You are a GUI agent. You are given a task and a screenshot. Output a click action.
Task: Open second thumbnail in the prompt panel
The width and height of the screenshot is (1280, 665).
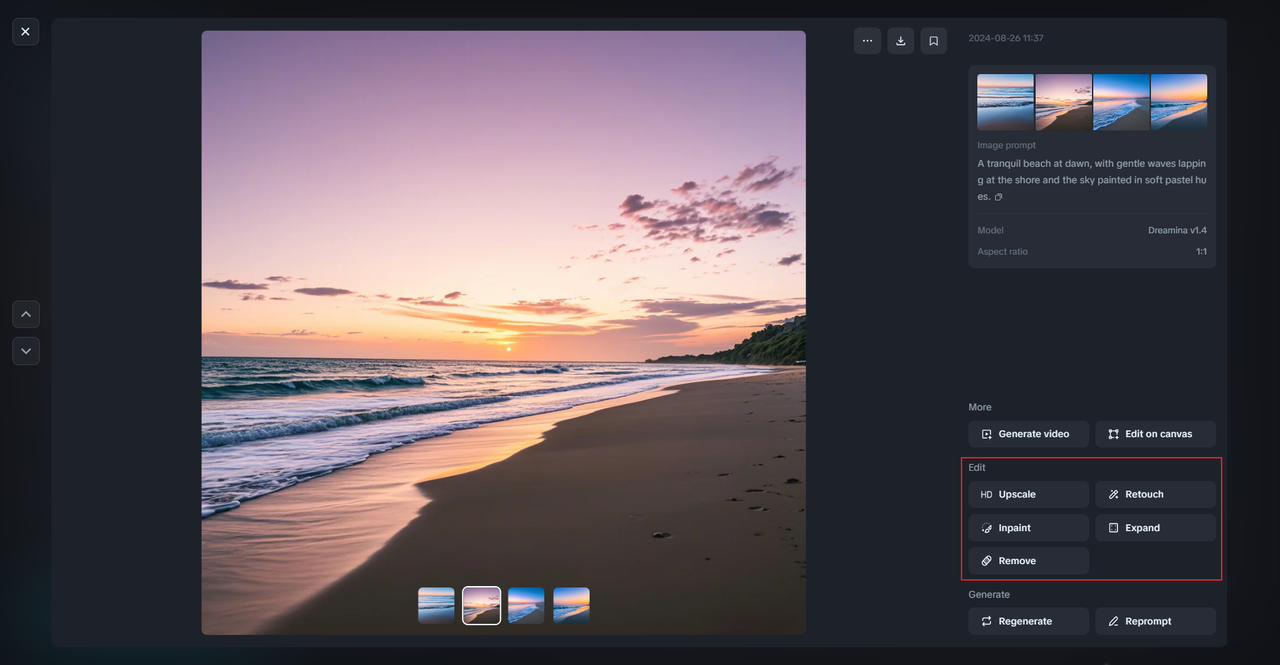tap(1063, 102)
